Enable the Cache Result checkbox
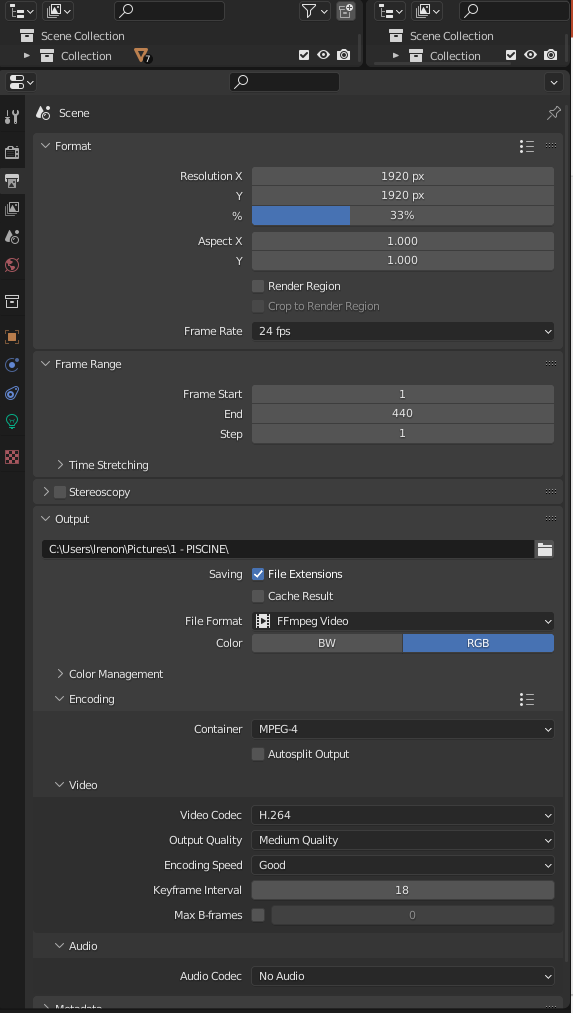 258,596
